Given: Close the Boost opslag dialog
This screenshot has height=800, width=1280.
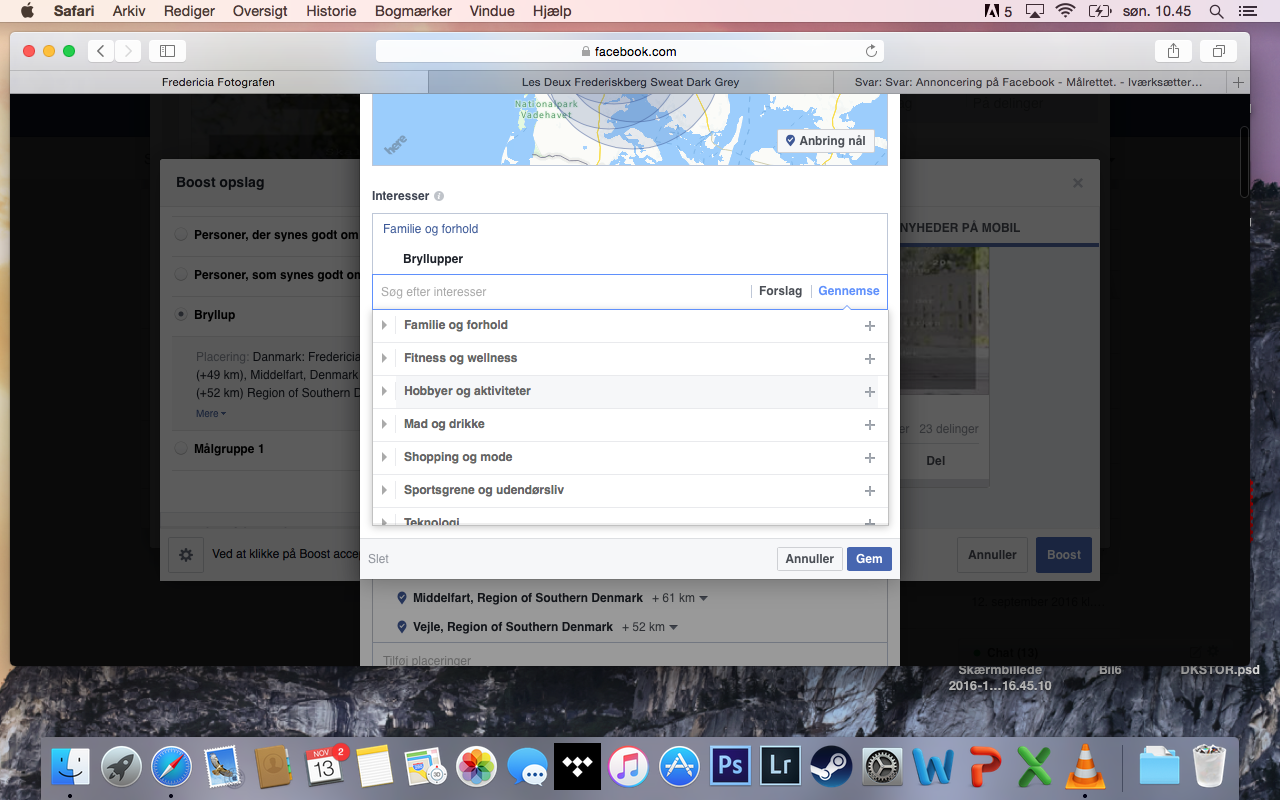Looking at the screenshot, I should pyautogui.click(x=1078, y=183).
